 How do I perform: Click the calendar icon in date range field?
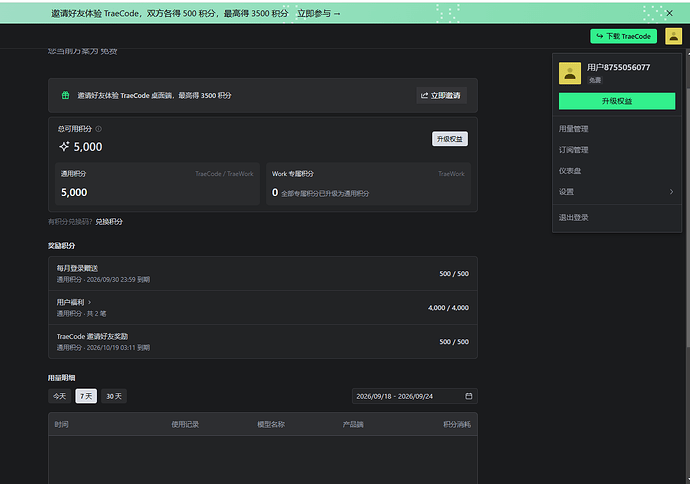click(468, 396)
